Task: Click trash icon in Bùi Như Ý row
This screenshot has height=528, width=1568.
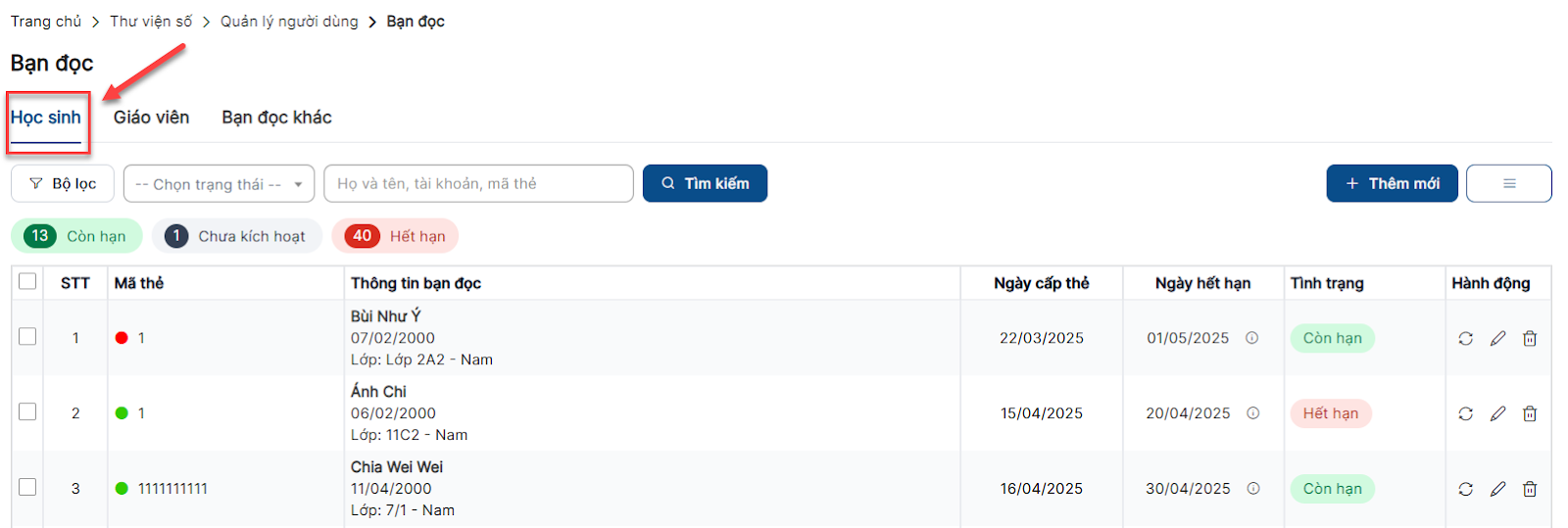Action: point(1530,338)
